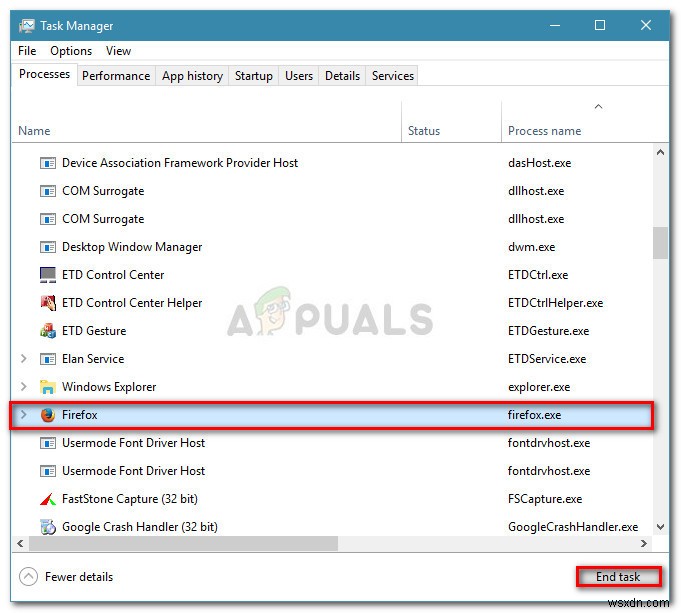Click the Elan Service process icon
Screen dimensions: 681x613
tap(48, 359)
